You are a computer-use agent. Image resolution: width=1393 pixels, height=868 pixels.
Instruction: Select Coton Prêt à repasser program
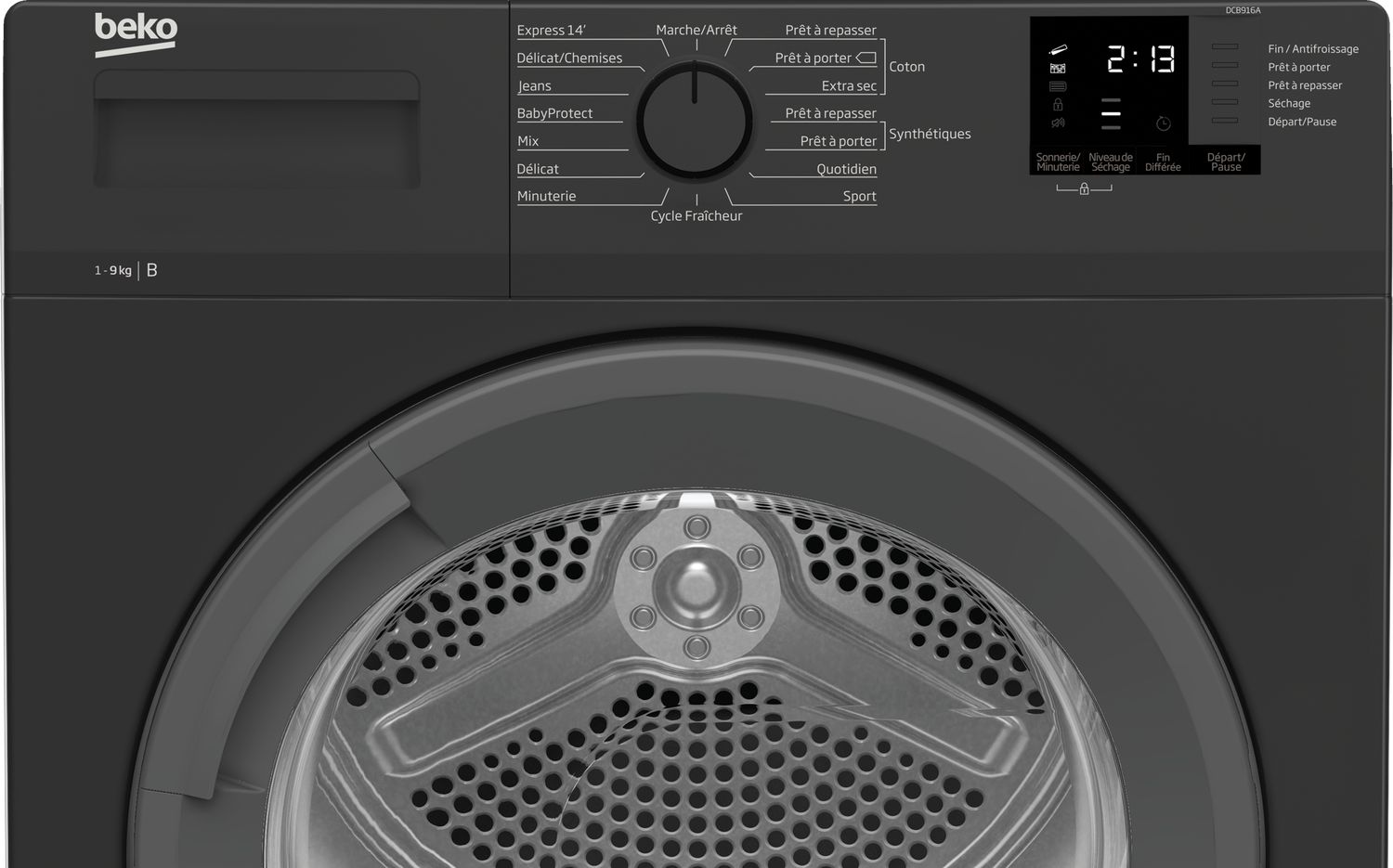(830, 30)
